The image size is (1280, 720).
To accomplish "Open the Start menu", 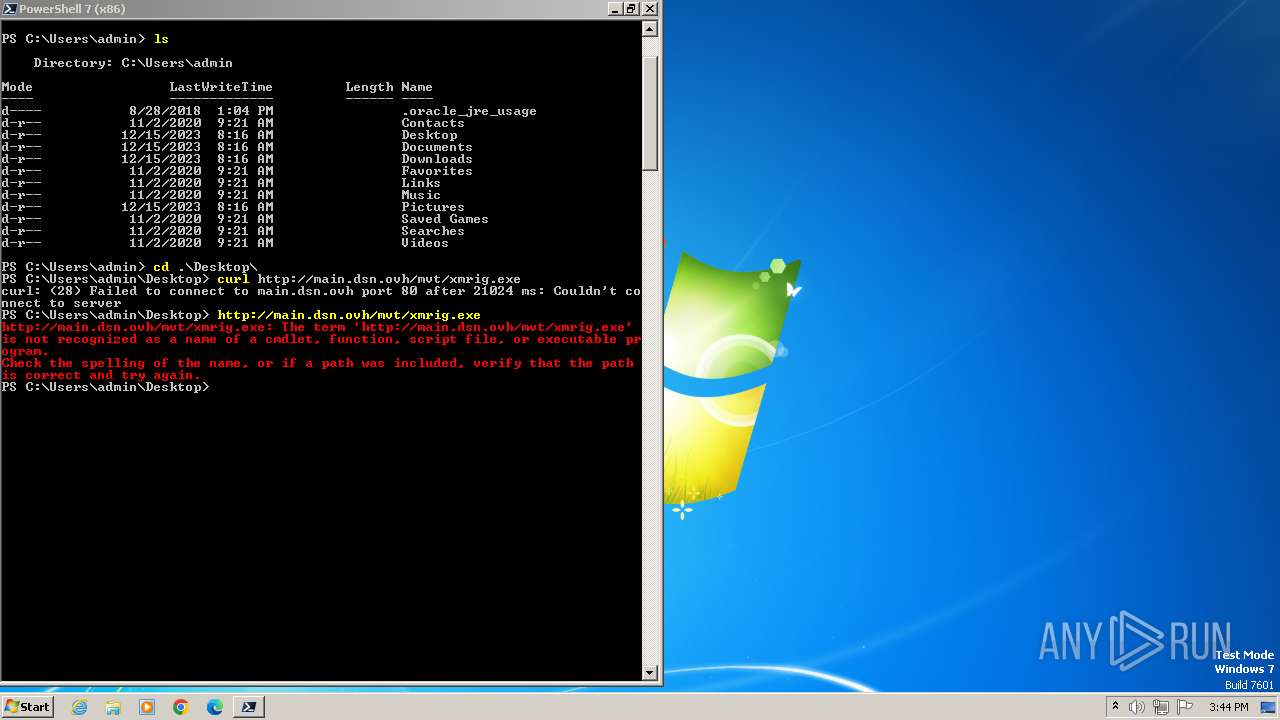I will 27,707.
